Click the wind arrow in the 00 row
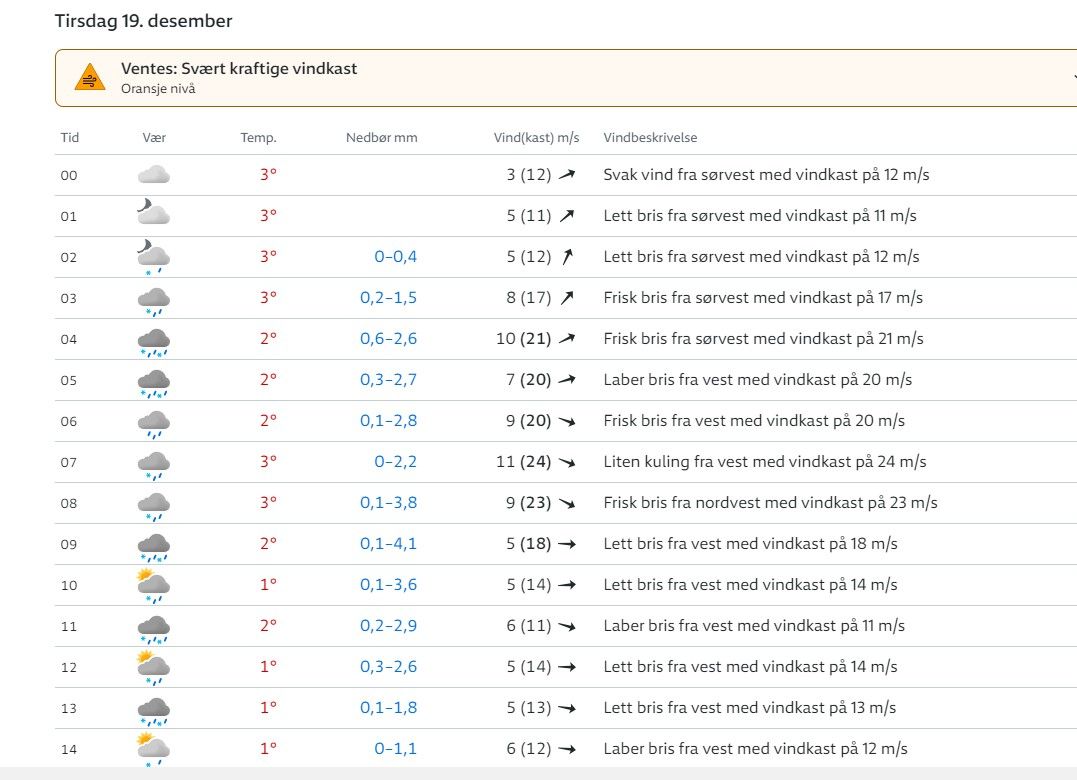 click(x=567, y=175)
